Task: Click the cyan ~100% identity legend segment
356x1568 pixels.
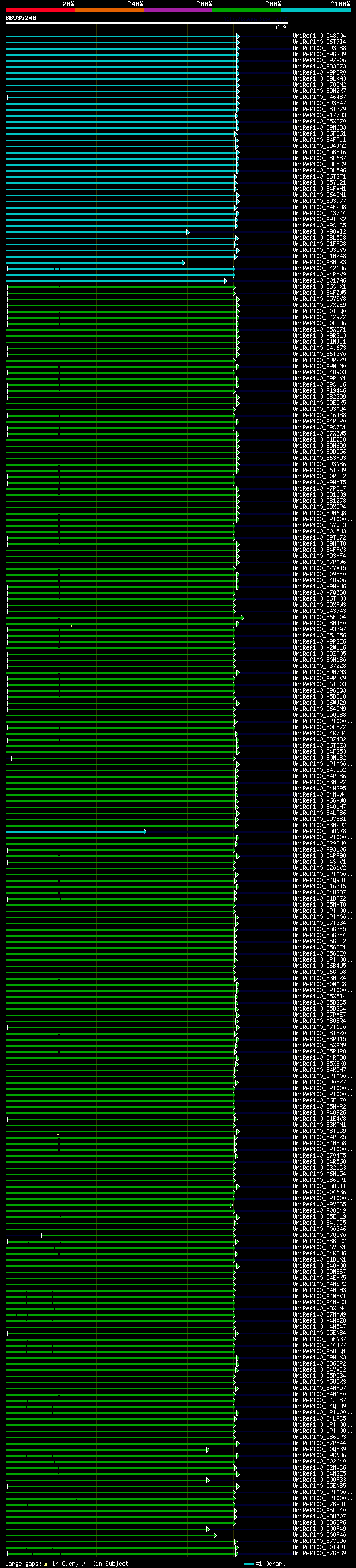Action: click(316, 10)
